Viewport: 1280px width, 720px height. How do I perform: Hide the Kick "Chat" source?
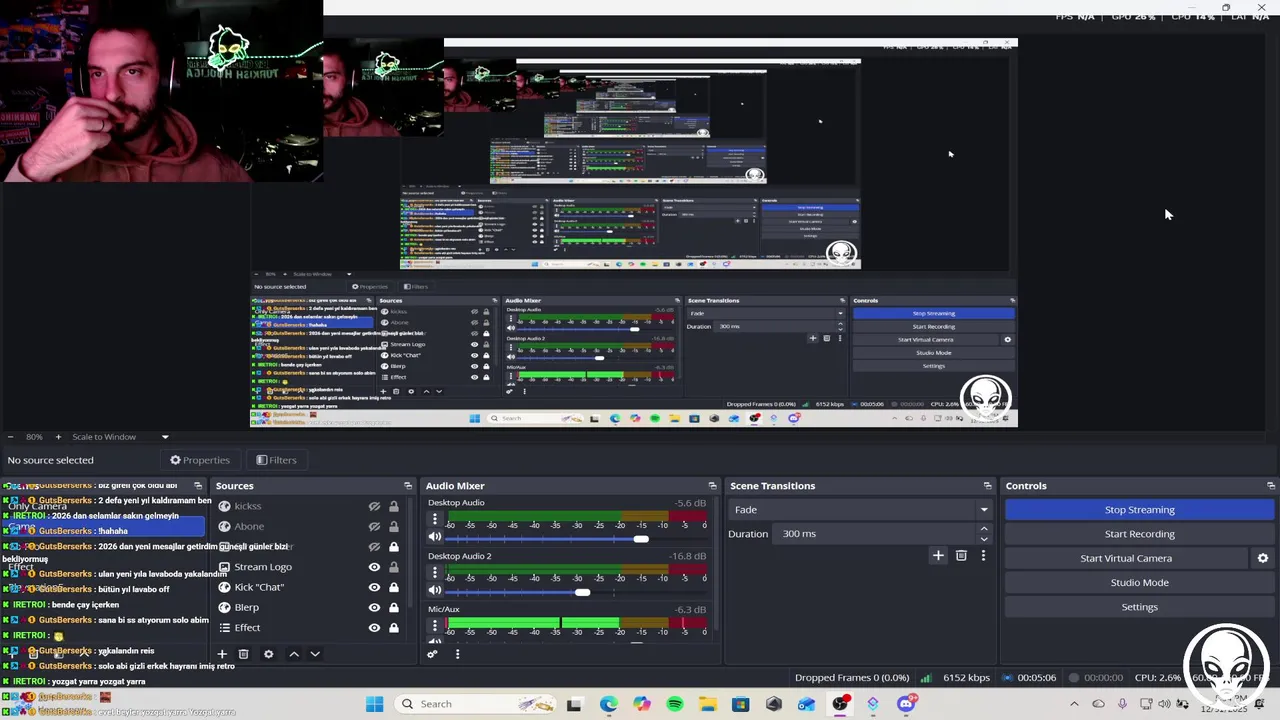(374, 587)
